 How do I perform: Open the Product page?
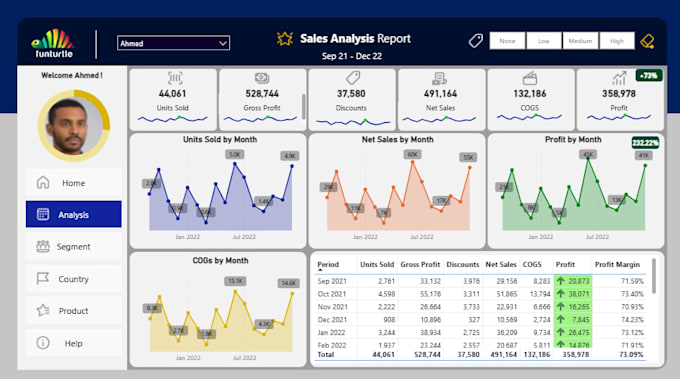coord(73,310)
